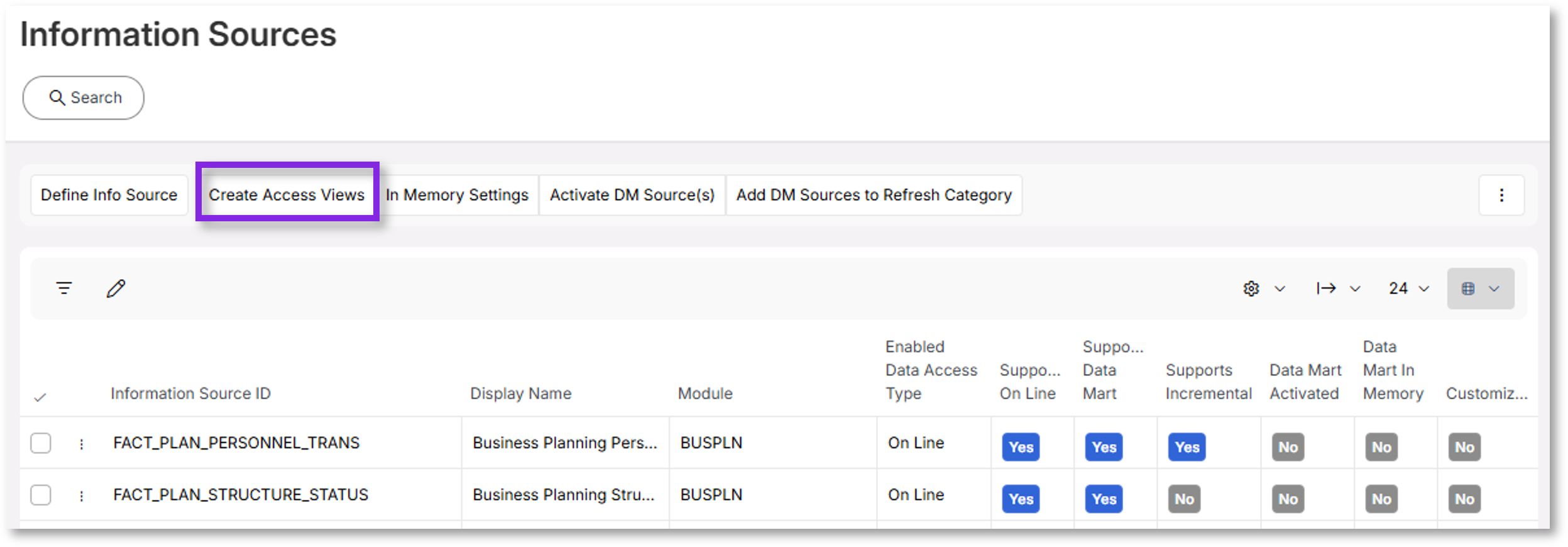Expand the export options dropdown arrow
This screenshot has height=547, width=1568.
tap(1355, 289)
